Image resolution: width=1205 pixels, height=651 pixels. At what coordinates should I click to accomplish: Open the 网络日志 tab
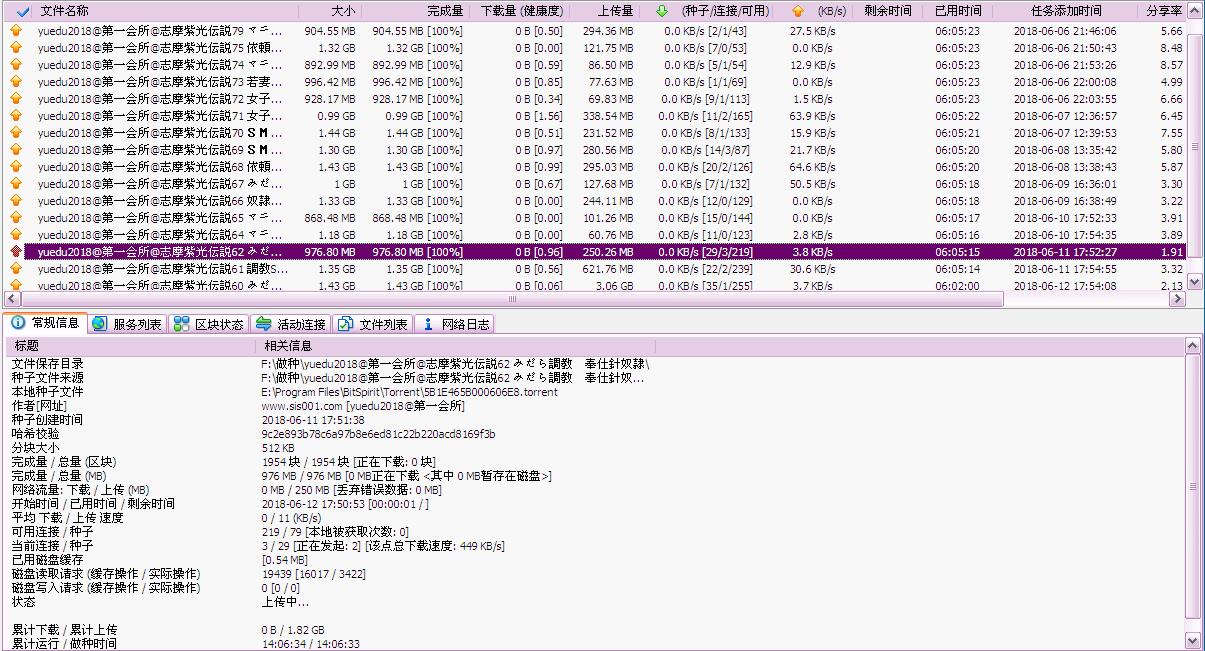click(x=455, y=324)
